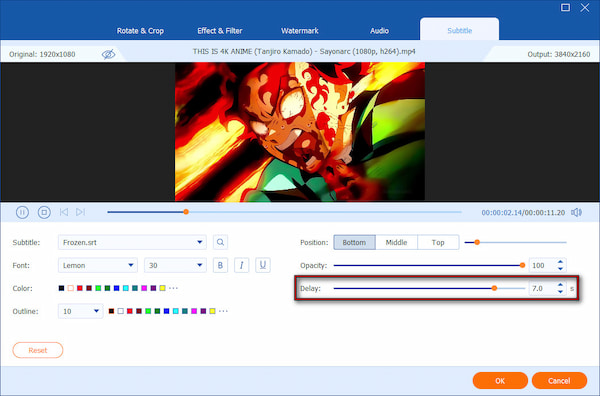The image size is (600, 396).
Task: Set subtitle position to Top
Action: (438, 242)
